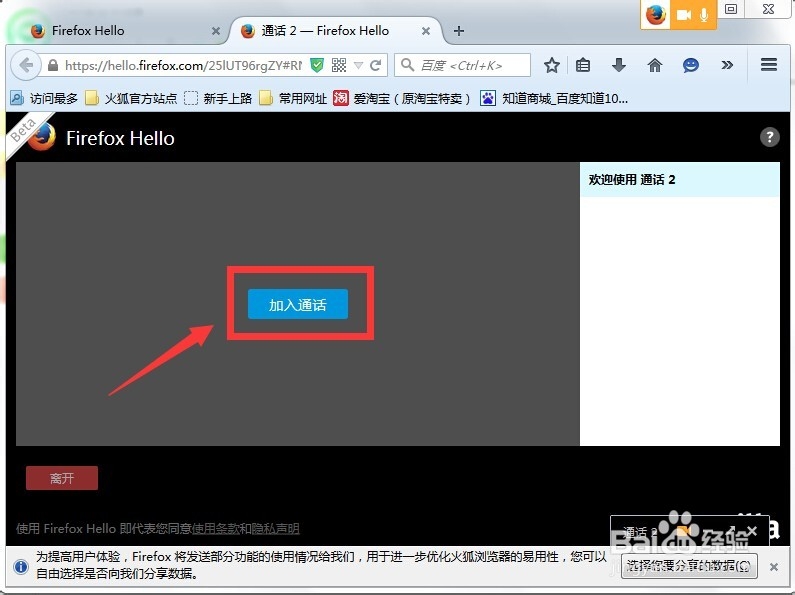Open the downloads arrow icon

point(619,65)
